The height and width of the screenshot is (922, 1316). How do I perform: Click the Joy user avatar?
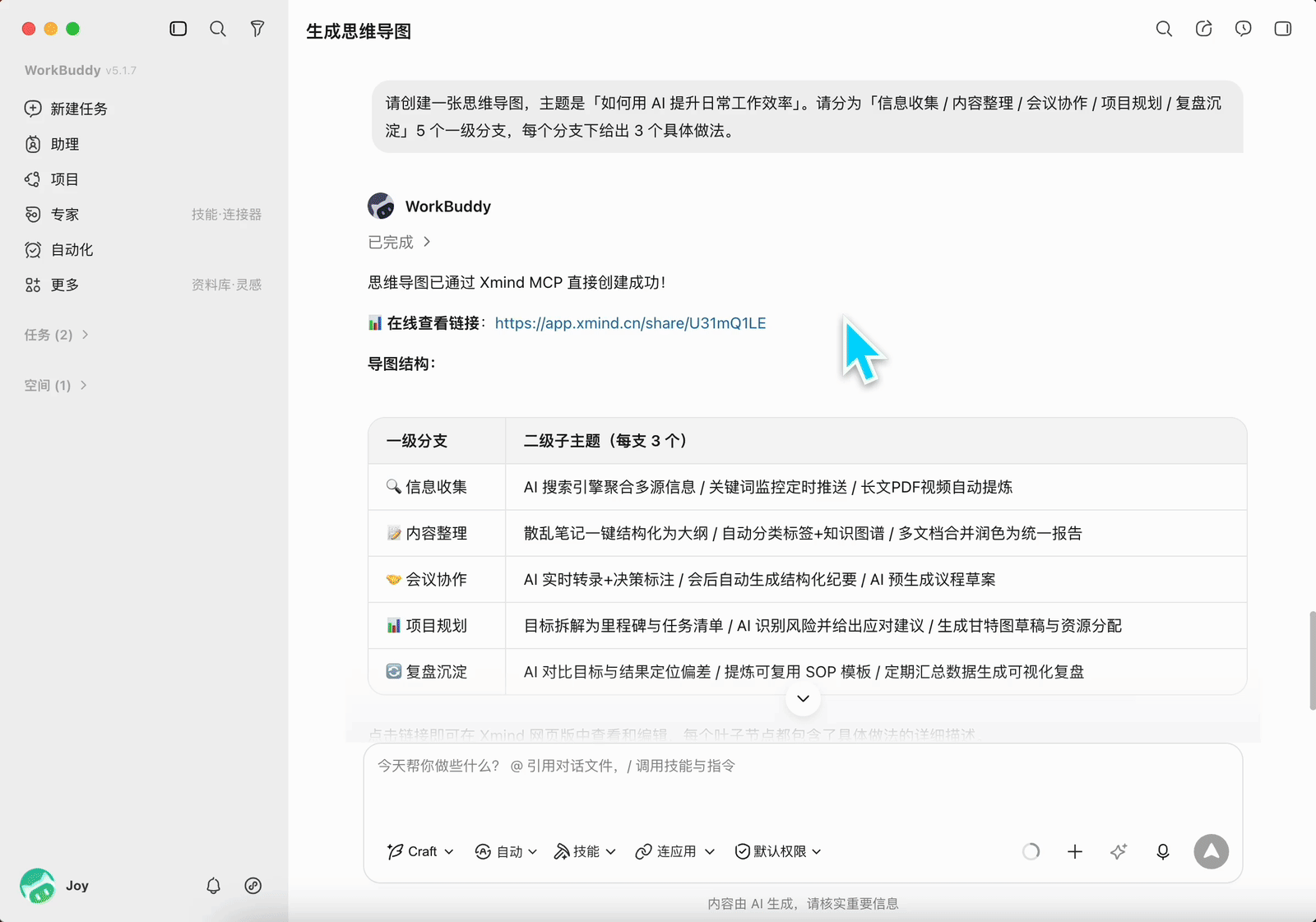click(37, 886)
